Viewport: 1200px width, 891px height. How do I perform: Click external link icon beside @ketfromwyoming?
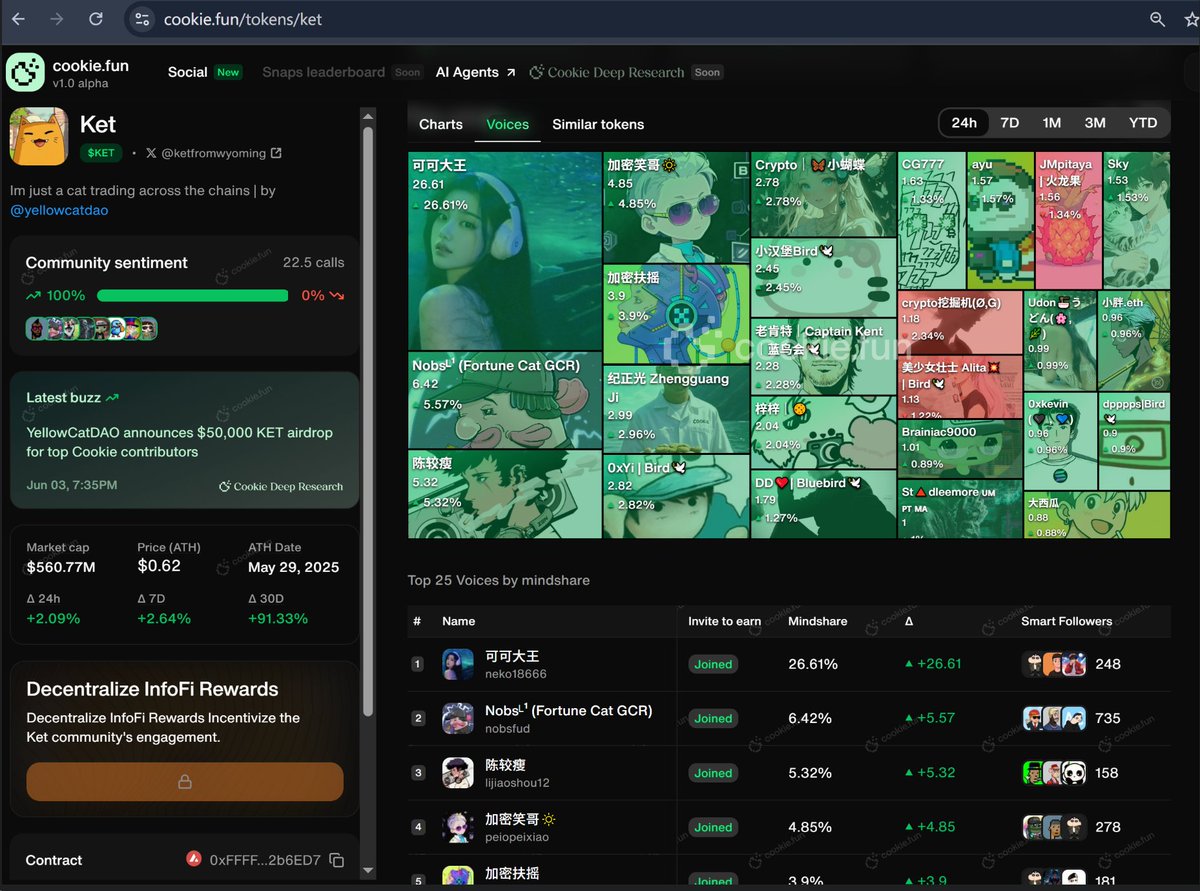click(276, 153)
